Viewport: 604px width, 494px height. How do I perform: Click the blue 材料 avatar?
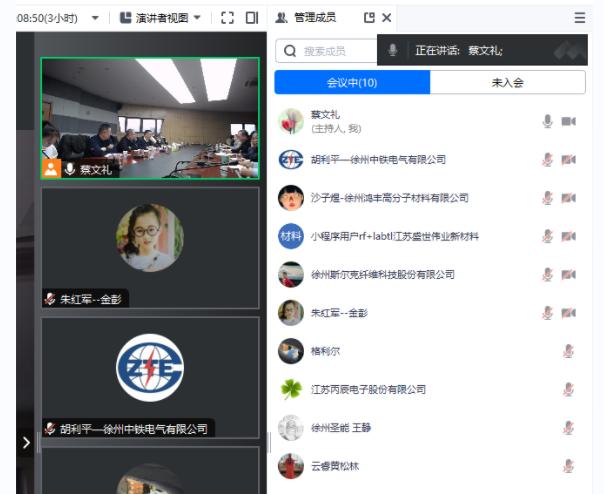point(291,236)
